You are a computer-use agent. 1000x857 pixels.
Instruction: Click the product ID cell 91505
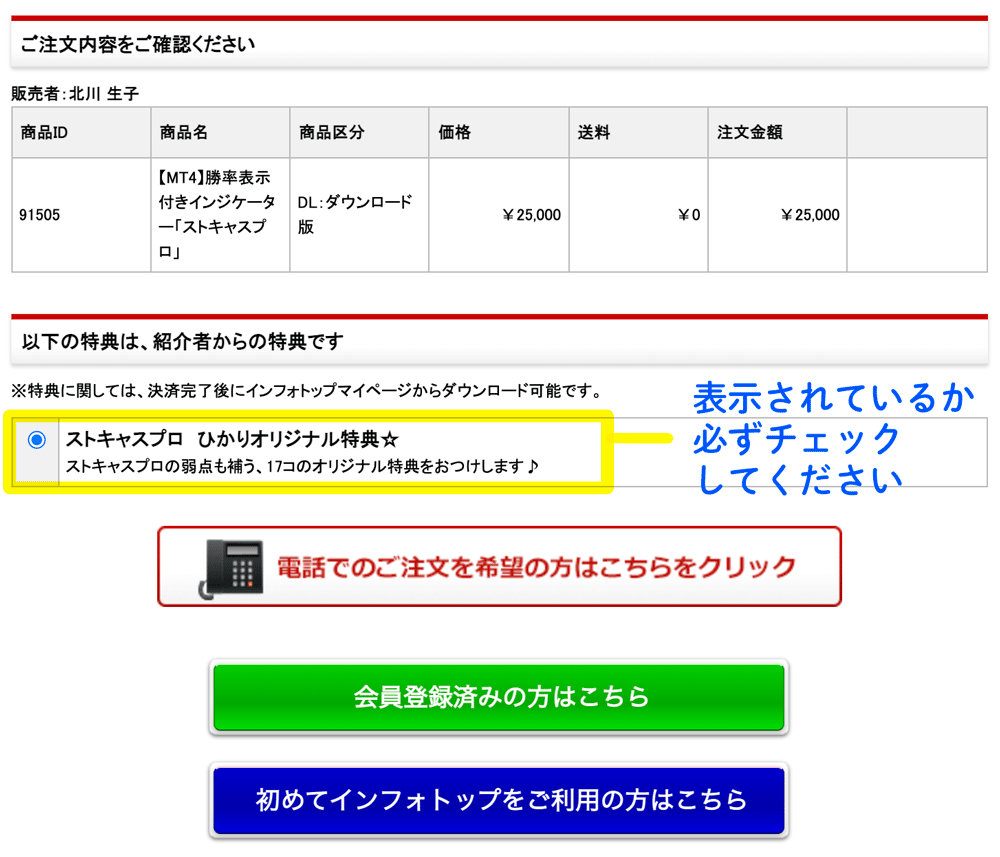point(82,215)
